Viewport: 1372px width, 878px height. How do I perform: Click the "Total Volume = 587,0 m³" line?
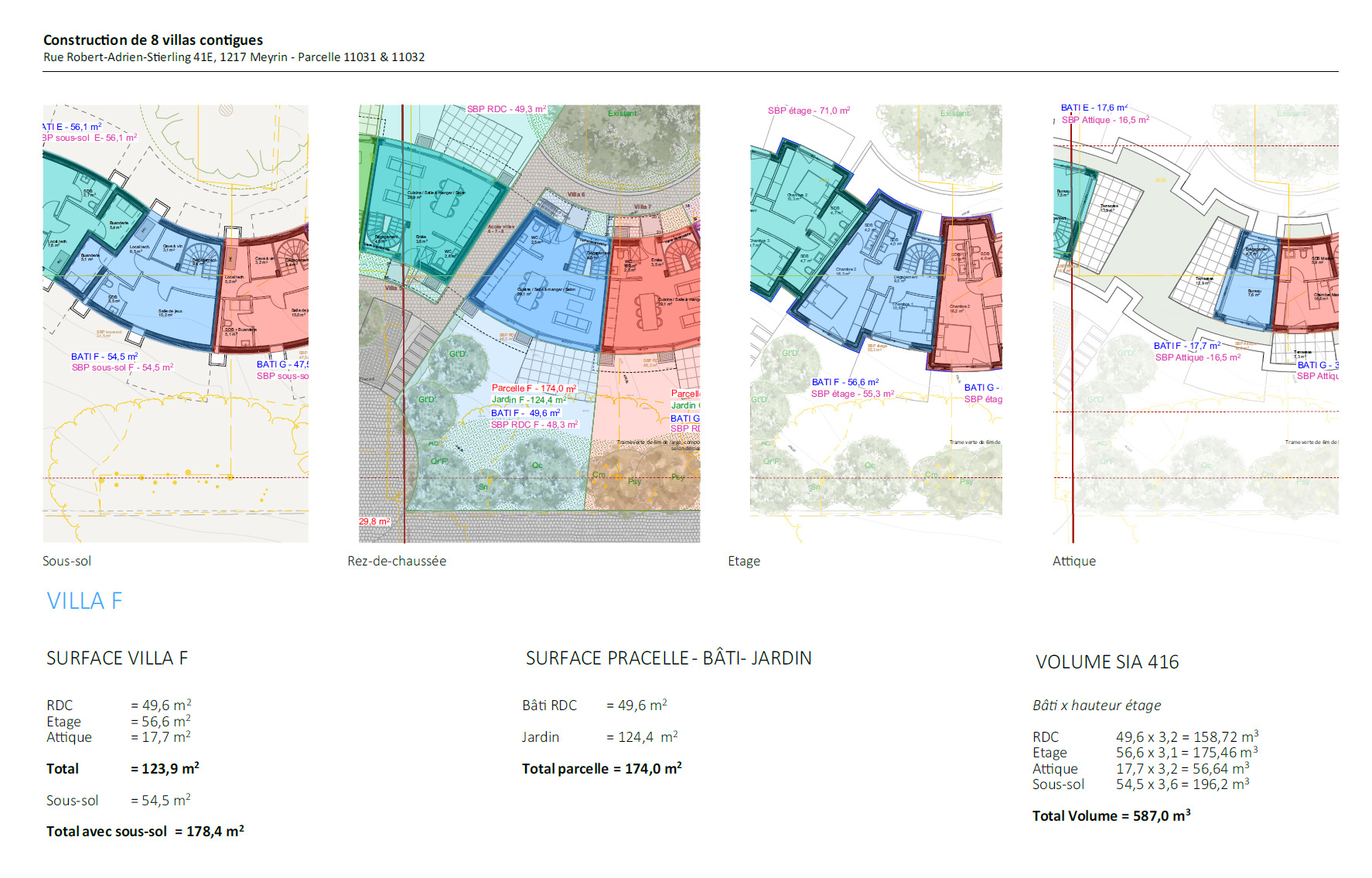click(x=1111, y=816)
